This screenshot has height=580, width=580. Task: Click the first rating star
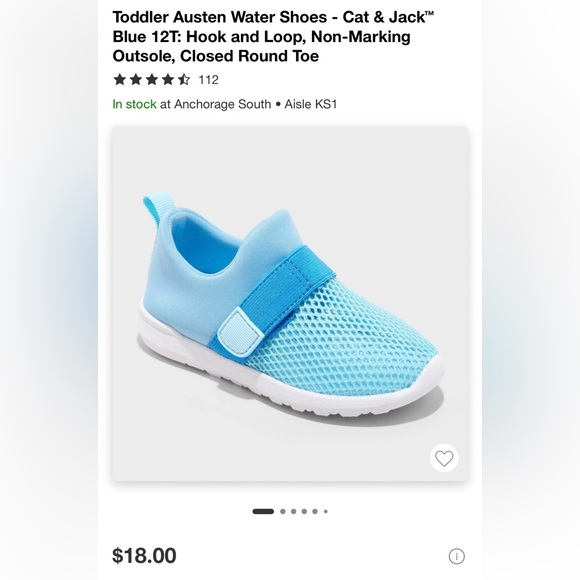(119, 80)
